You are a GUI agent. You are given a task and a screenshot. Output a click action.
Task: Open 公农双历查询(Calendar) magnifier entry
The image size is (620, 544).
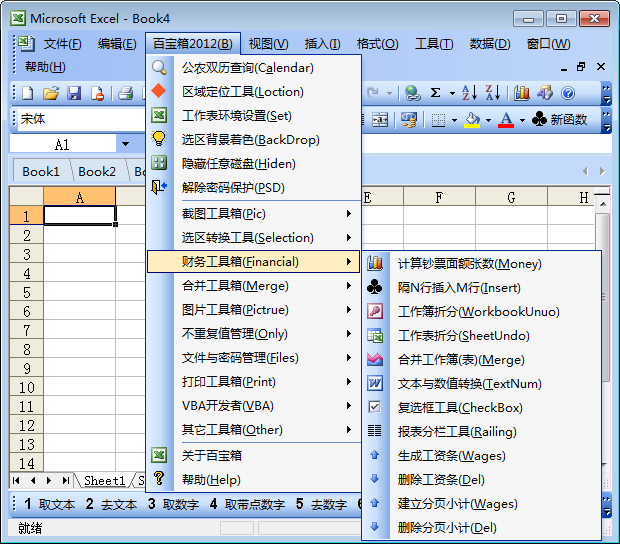[x=253, y=68]
